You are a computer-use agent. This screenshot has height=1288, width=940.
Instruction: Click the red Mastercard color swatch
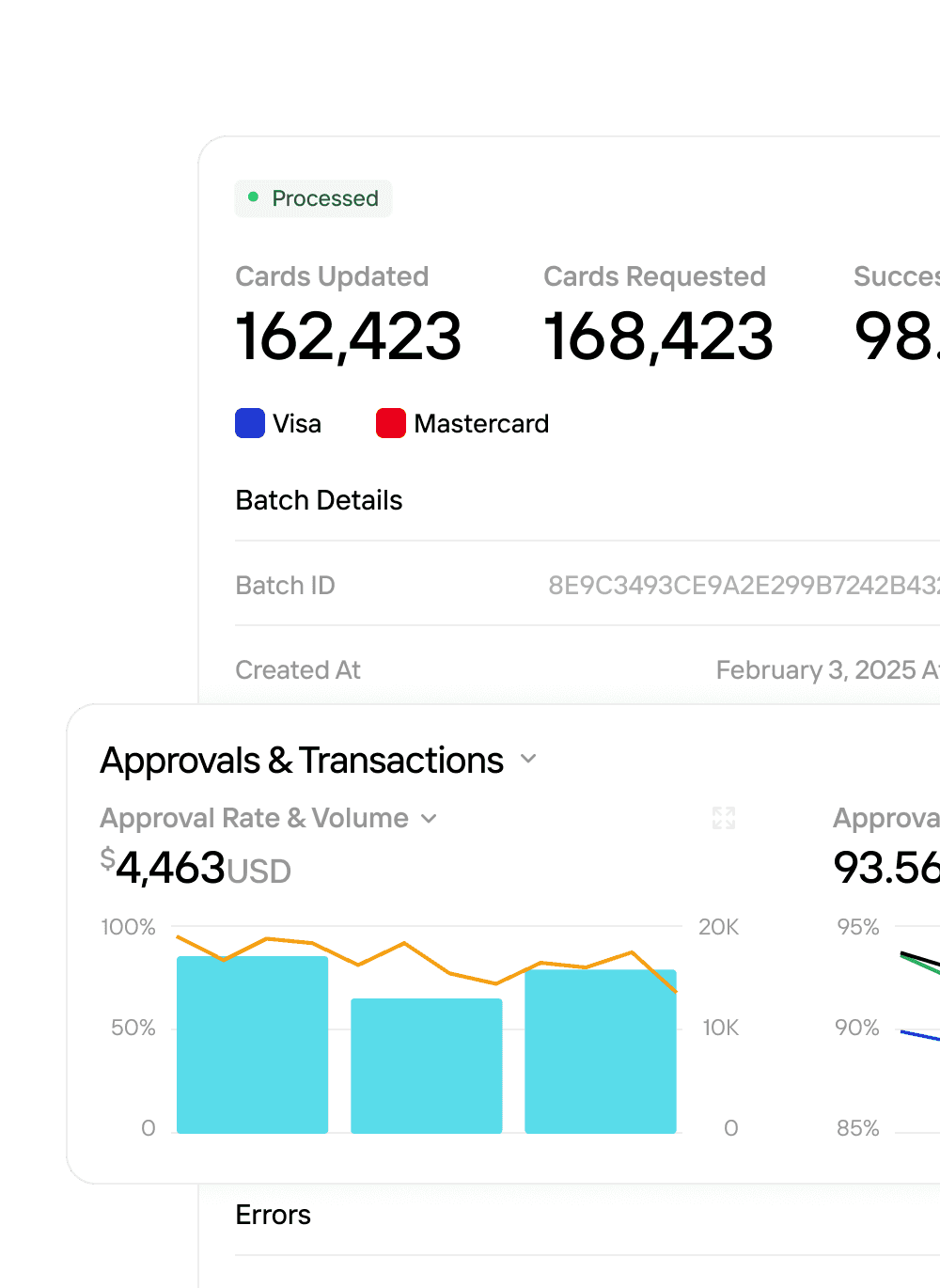pos(391,423)
